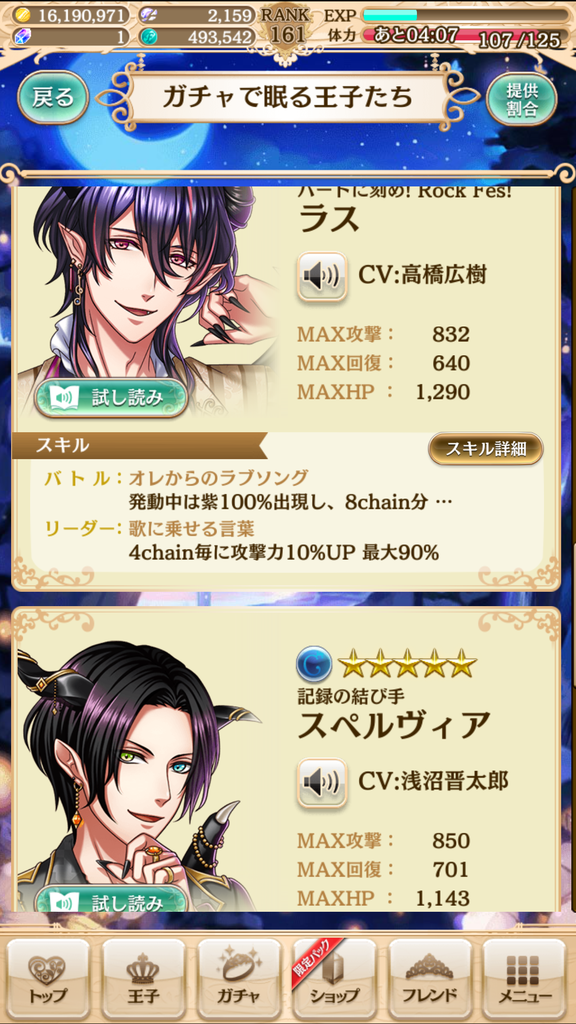Open the メニュー menu grid
This screenshot has width=576, height=1024.
[x=525, y=977]
